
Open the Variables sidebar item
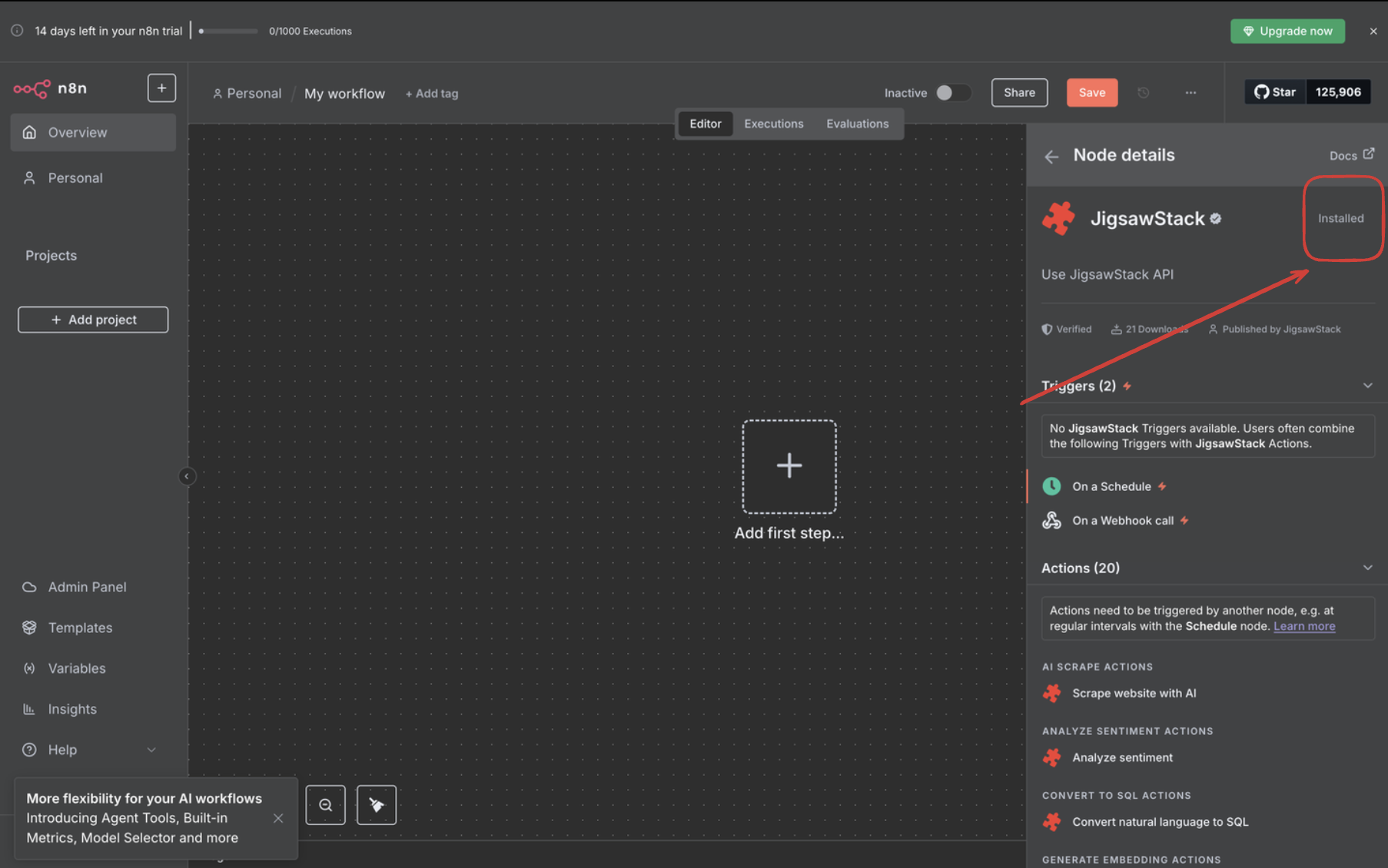coord(93,668)
